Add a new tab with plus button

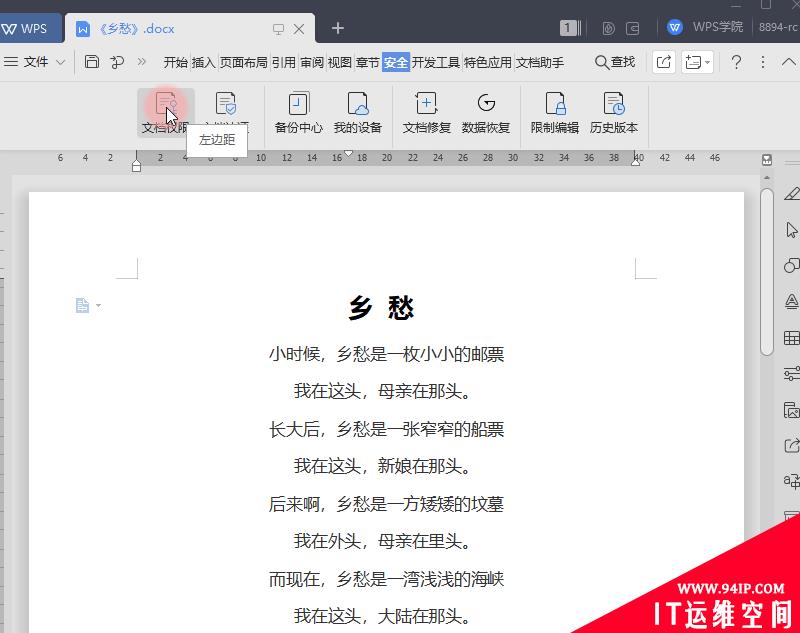pos(338,28)
